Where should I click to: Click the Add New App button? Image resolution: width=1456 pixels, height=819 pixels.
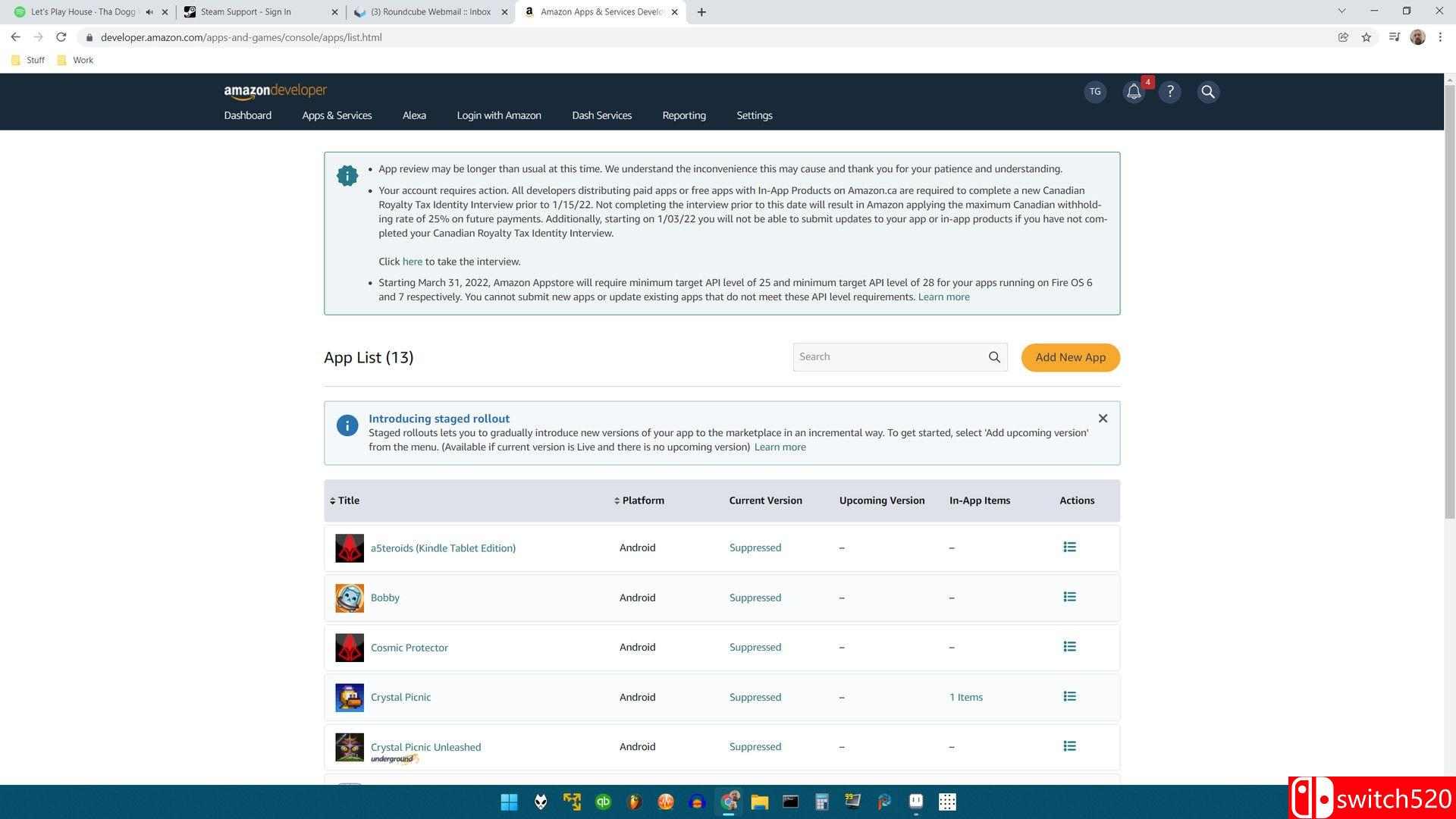click(x=1070, y=357)
